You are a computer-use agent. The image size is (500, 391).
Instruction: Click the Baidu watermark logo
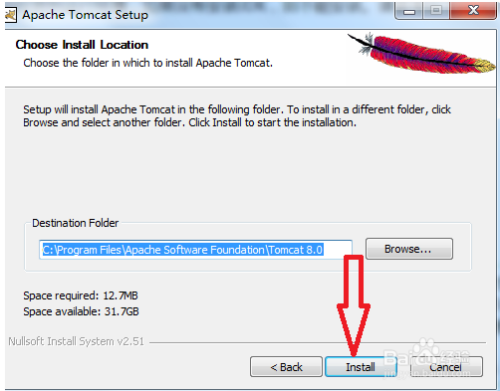[427, 357]
